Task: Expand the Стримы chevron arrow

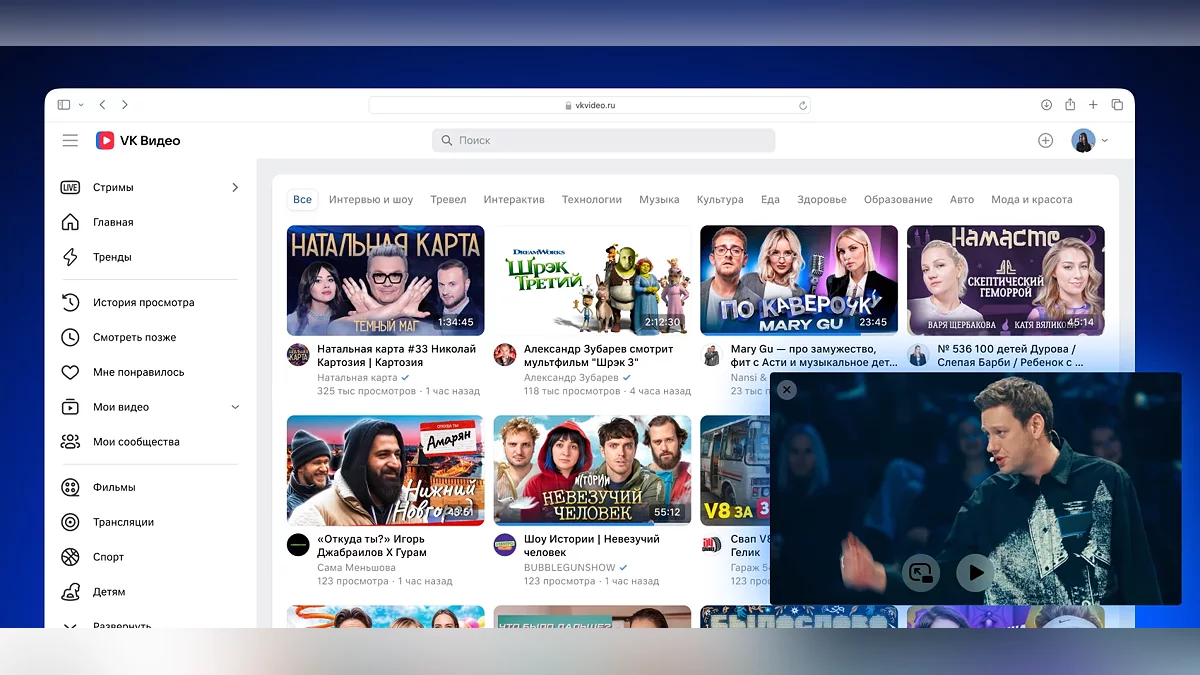Action: [235, 187]
